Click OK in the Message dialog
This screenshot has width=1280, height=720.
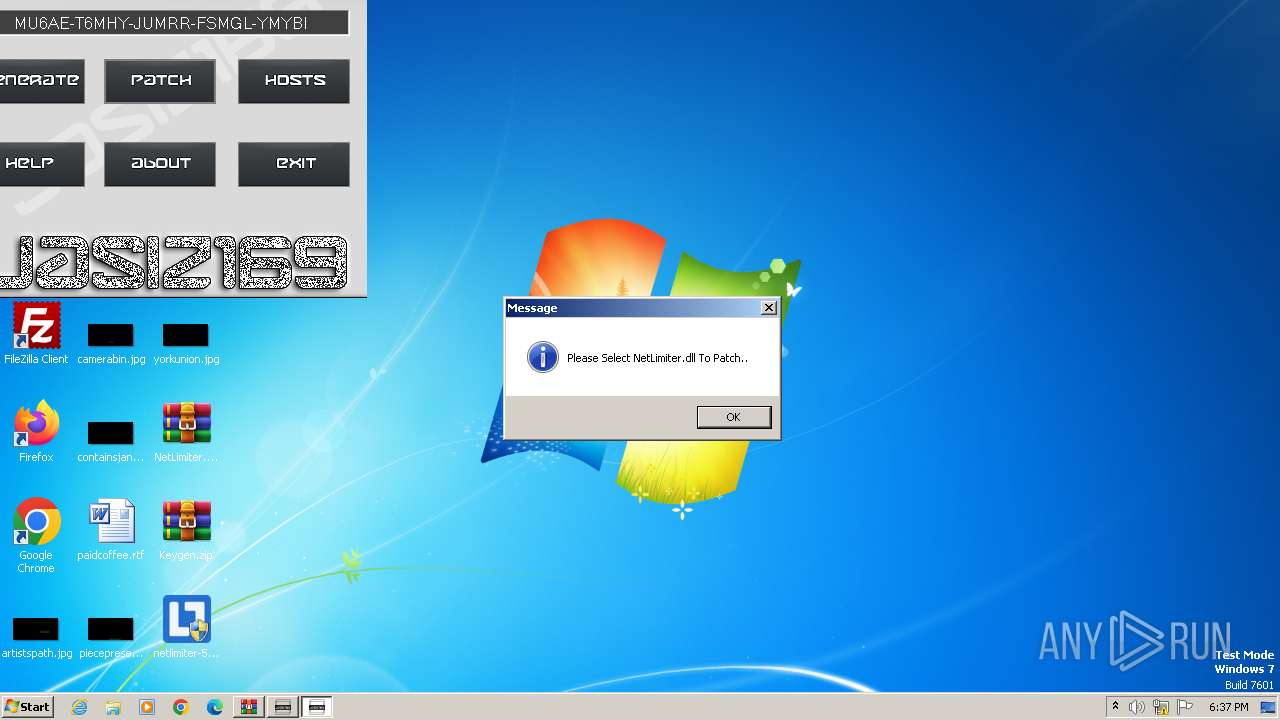pos(733,417)
